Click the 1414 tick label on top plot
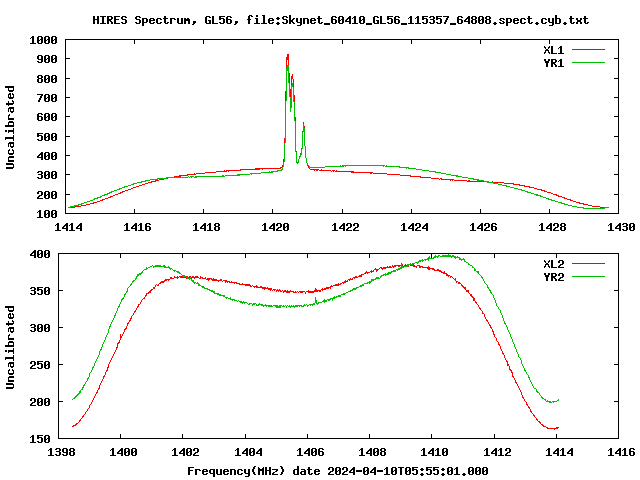 68,227
